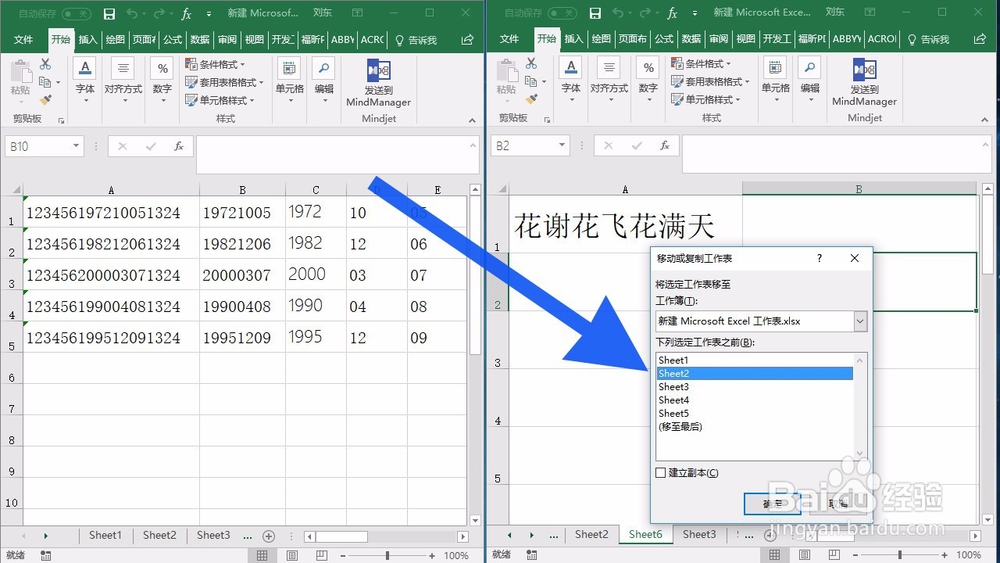
Task: Open 编辑 editing group in left window
Action: [x=324, y=80]
